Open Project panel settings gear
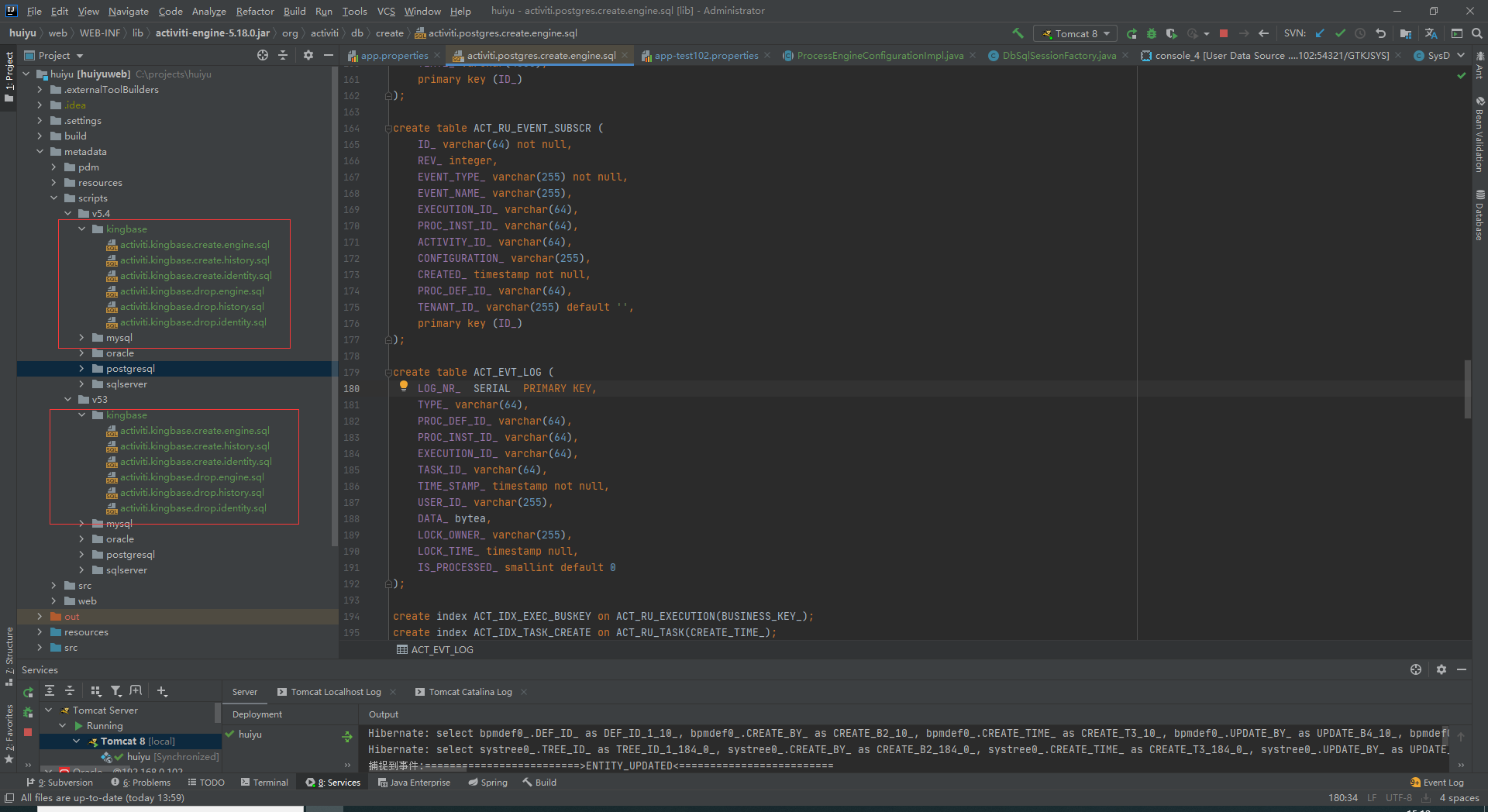 pos(308,55)
